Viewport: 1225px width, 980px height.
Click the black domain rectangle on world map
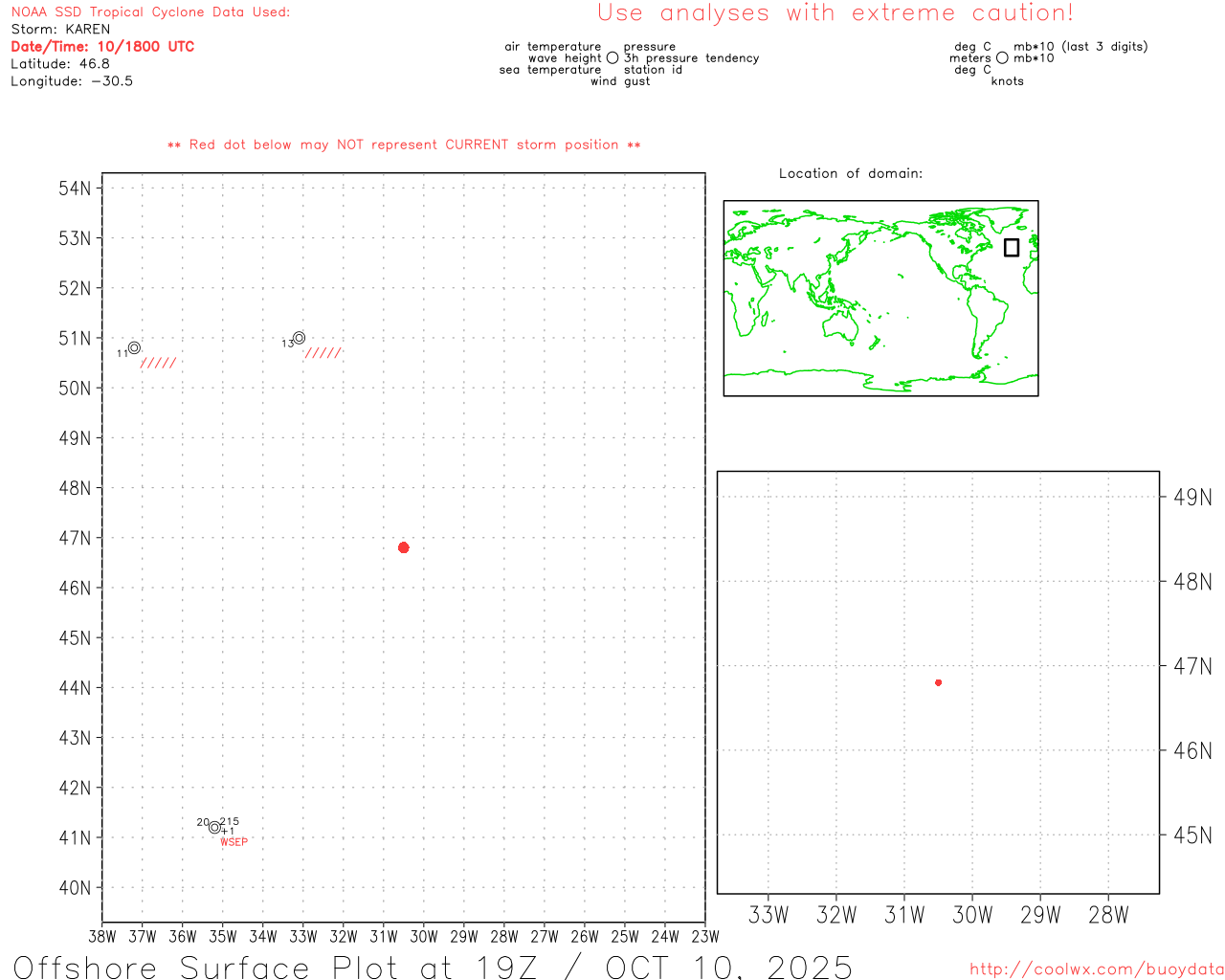coord(1012,247)
